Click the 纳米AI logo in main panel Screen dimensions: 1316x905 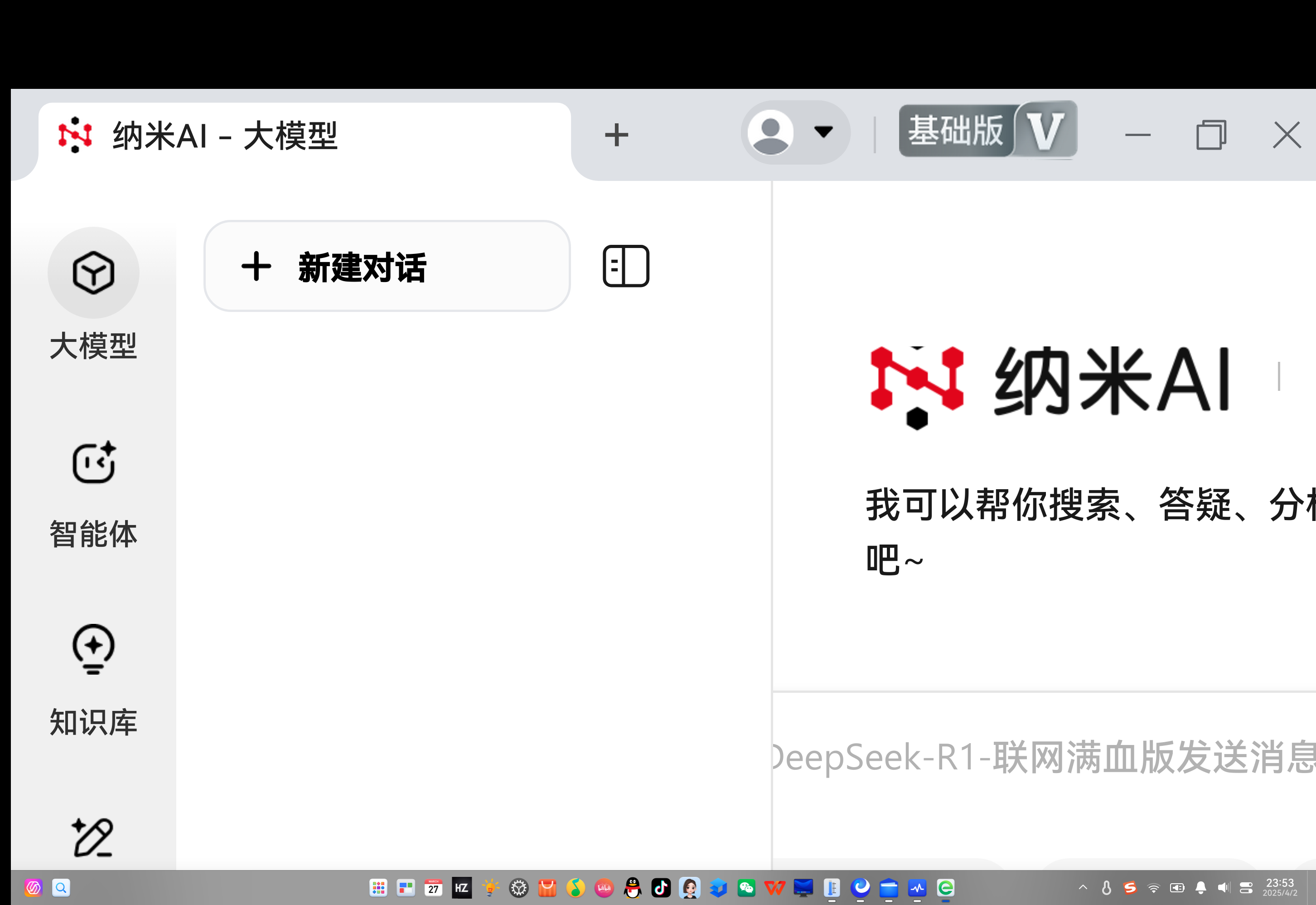pos(1050,389)
